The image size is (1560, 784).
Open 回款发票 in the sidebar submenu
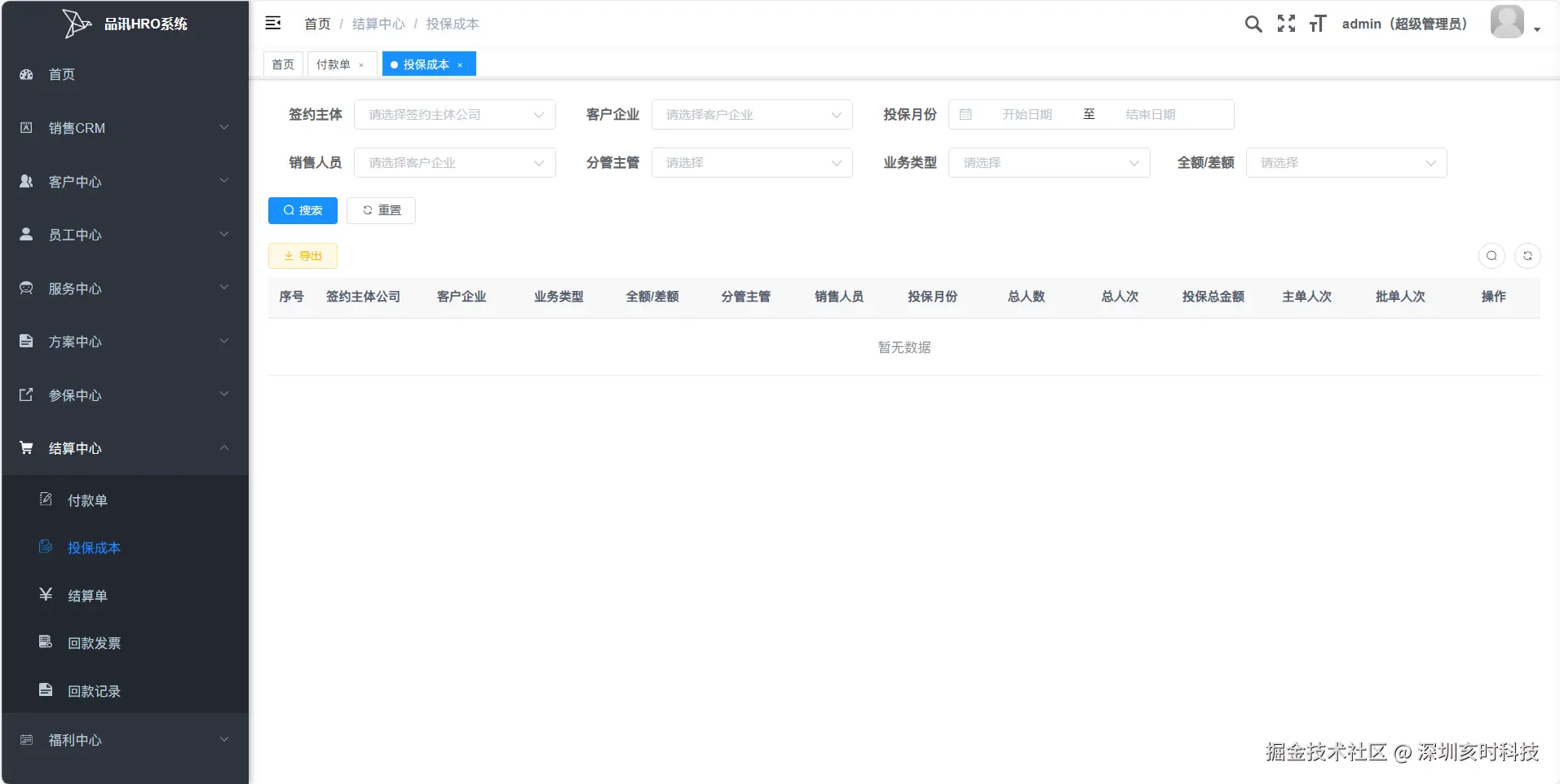94,643
